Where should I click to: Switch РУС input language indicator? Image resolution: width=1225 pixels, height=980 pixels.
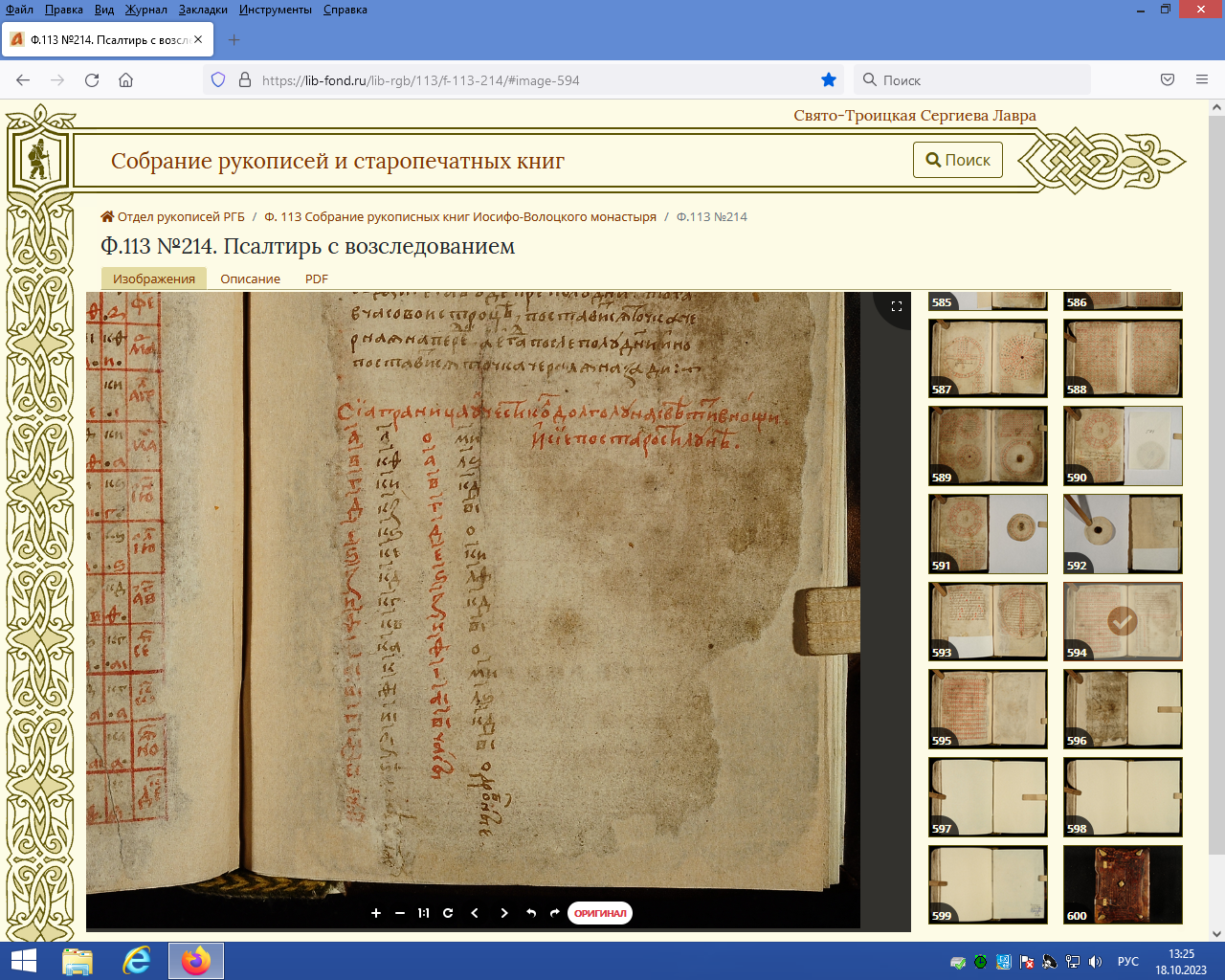tap(1128, 962)
